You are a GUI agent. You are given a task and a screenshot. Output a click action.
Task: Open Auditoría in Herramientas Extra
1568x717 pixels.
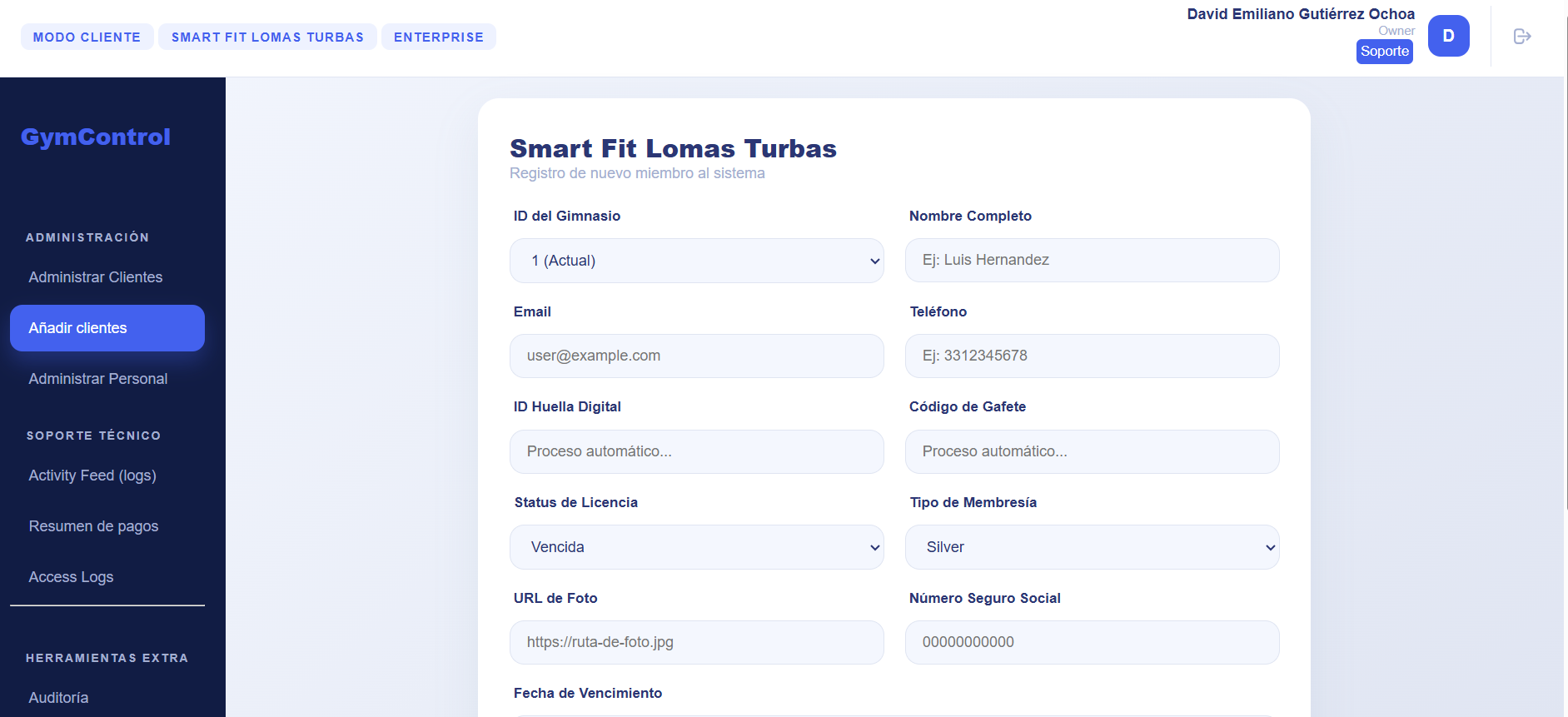[x=107, y=698]
